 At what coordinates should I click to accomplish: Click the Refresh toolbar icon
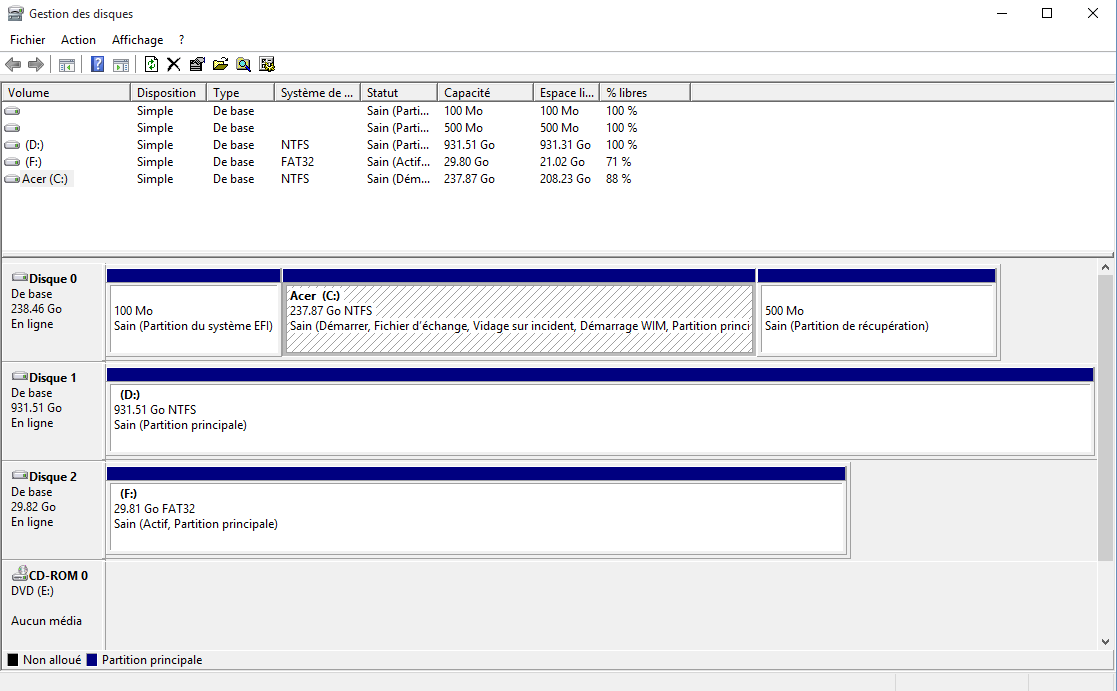[x=151, y=65]
